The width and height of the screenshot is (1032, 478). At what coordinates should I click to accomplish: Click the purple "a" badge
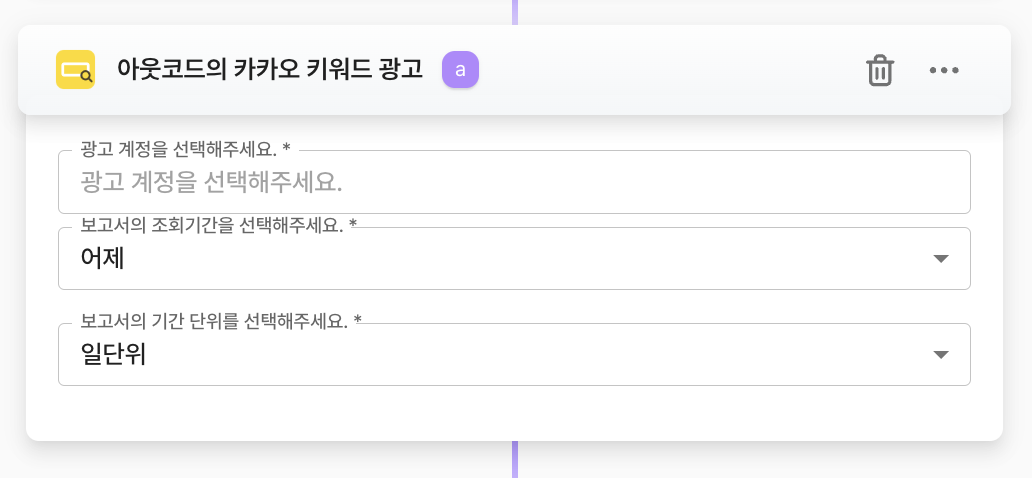[460, 70]
